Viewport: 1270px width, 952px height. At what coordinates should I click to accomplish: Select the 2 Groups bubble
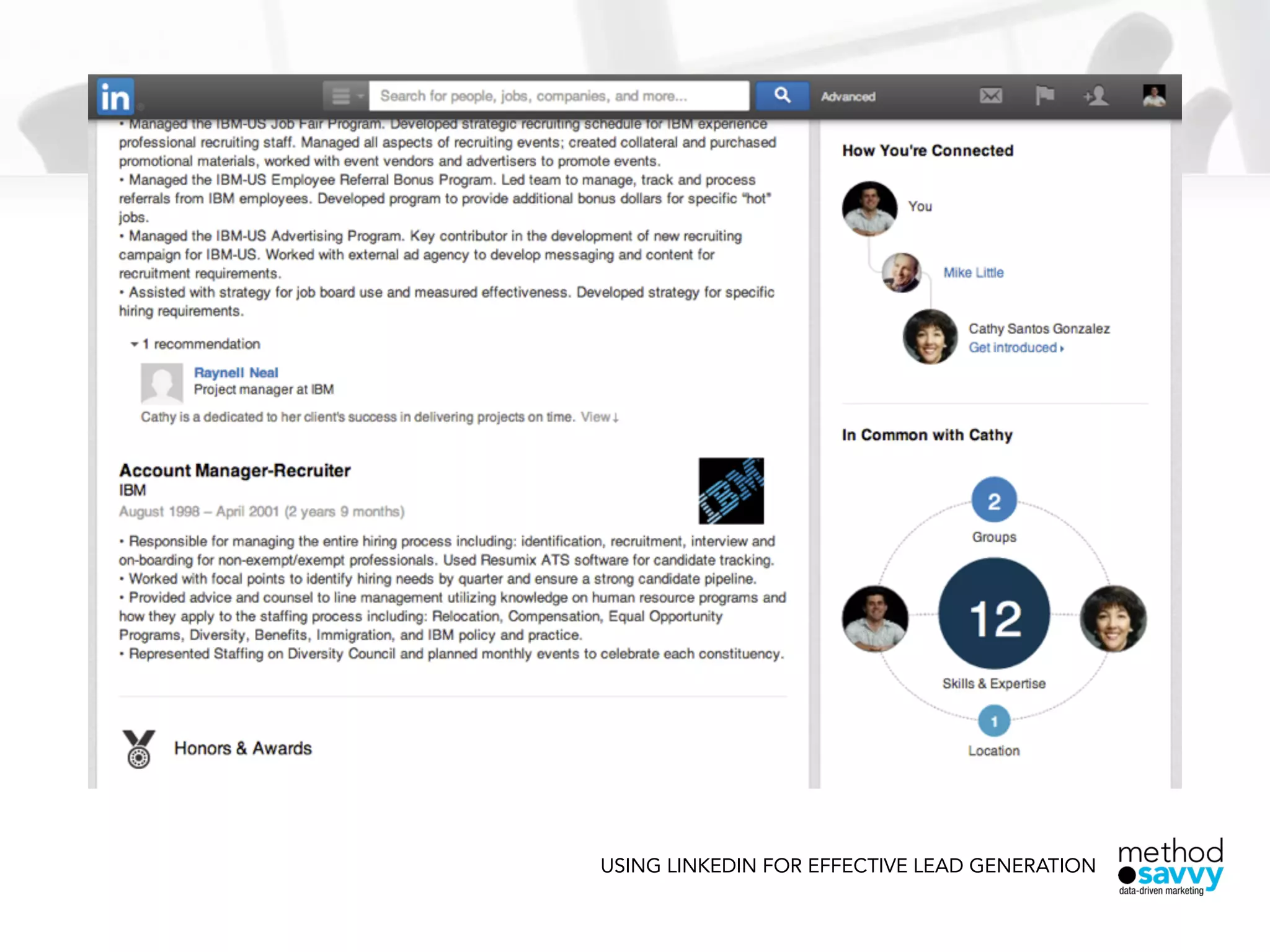[994, 500]
